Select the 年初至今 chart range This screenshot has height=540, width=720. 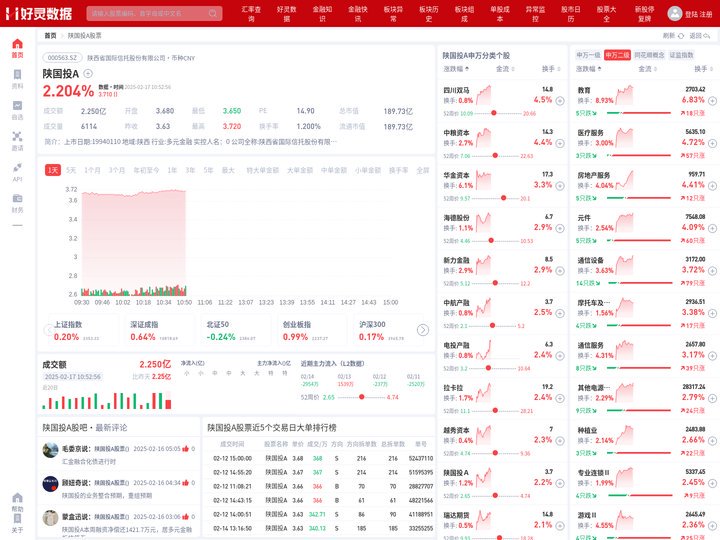click(x=146, y=170)
